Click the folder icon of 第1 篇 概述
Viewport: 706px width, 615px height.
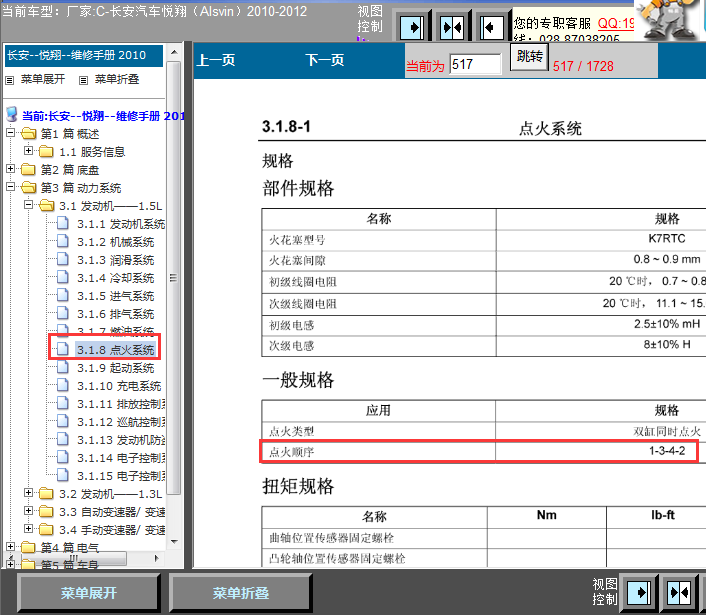(x=28, y=134)
